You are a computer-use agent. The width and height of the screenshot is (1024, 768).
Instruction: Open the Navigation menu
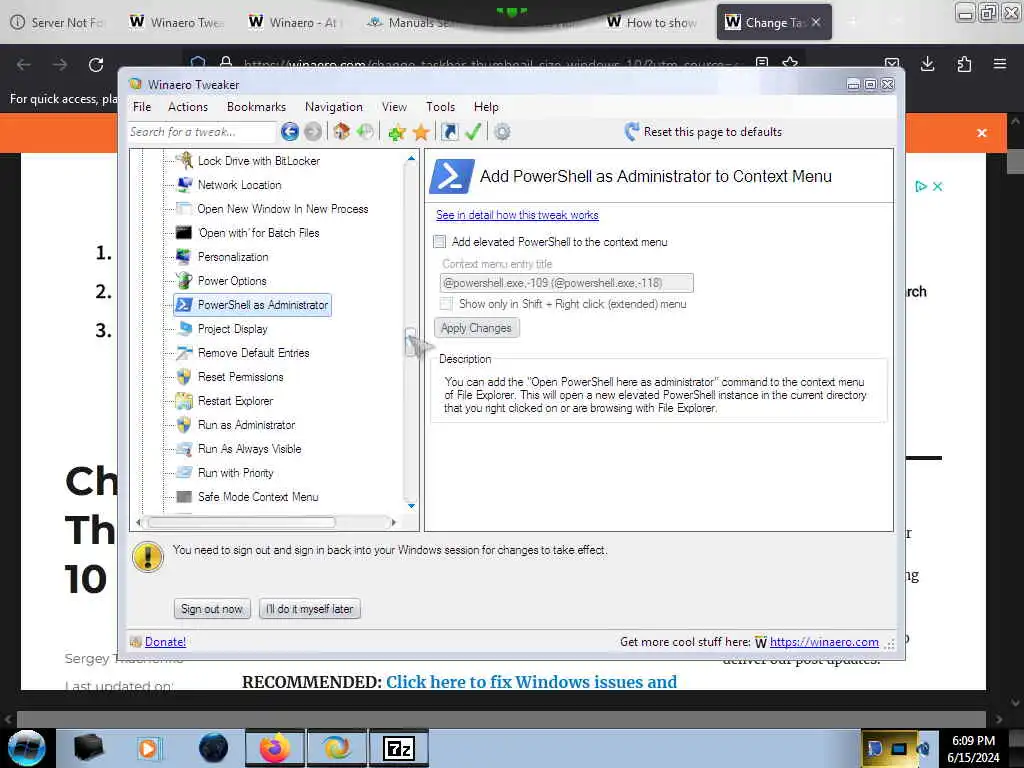pyautogui.click(x=333, y=107)
